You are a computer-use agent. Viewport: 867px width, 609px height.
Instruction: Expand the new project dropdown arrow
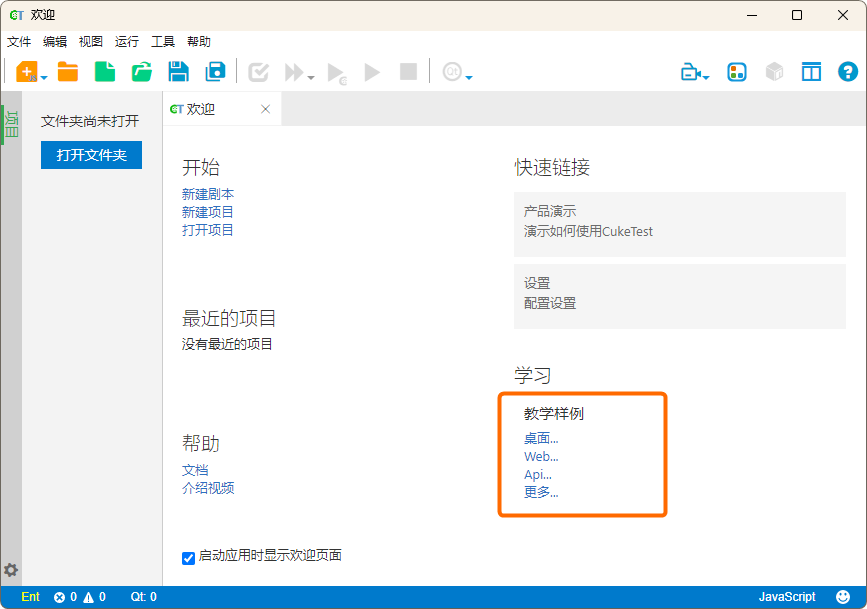coord(44,77)
